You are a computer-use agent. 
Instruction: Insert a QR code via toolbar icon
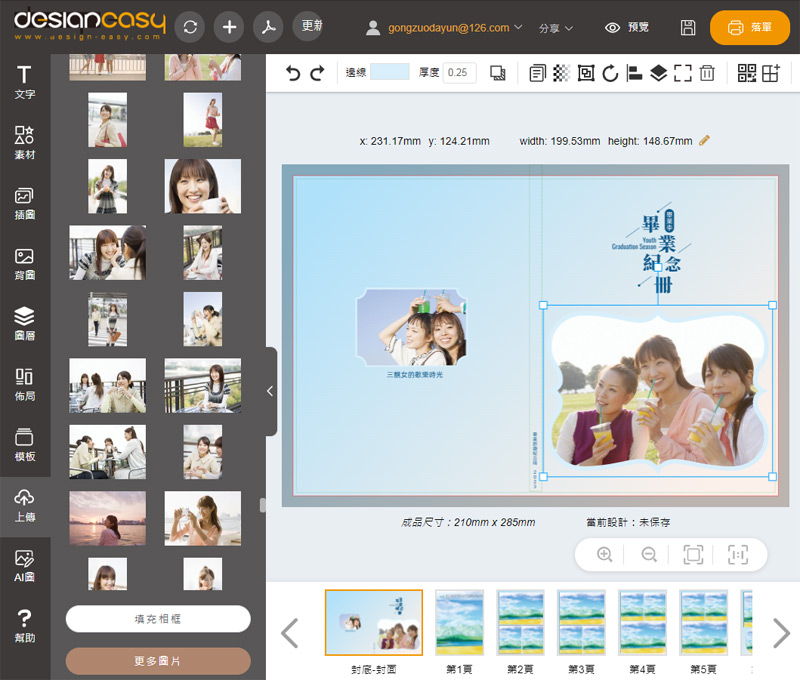(747, 73)
